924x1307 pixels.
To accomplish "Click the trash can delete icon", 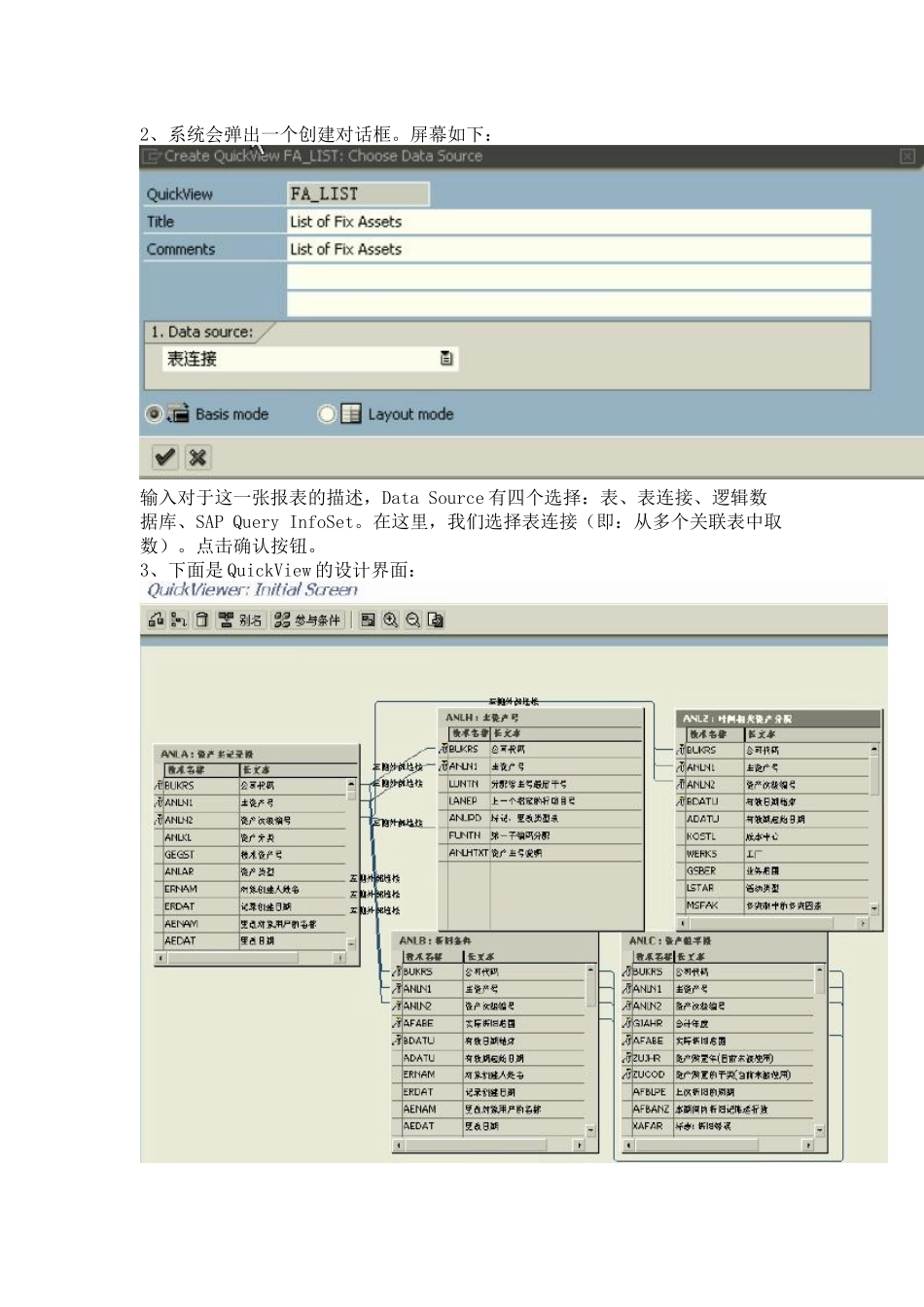I will coord(201,619).
